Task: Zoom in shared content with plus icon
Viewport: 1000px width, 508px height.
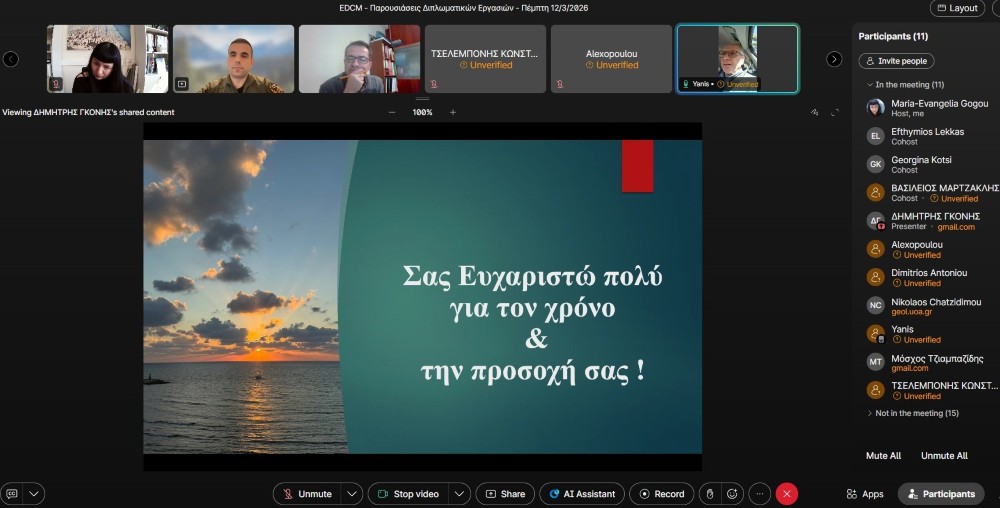Action: pyautogui.click(x=453, y=112)
